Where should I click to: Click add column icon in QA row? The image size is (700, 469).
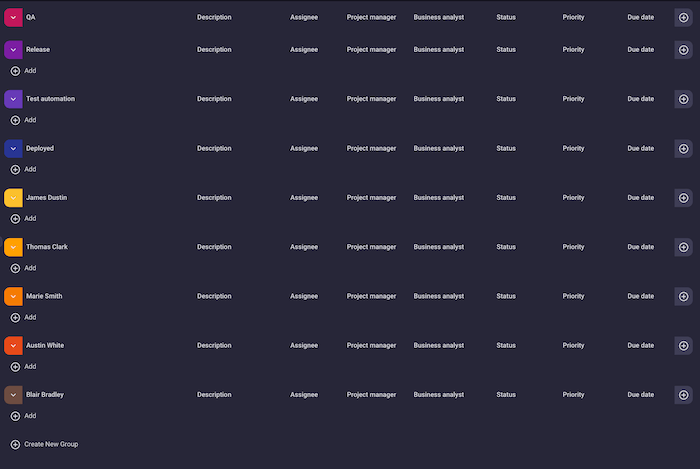[683, 17]
